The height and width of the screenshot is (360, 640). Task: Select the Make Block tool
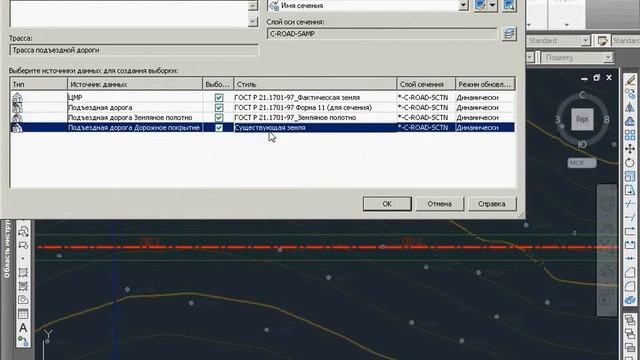click(23, 245)
